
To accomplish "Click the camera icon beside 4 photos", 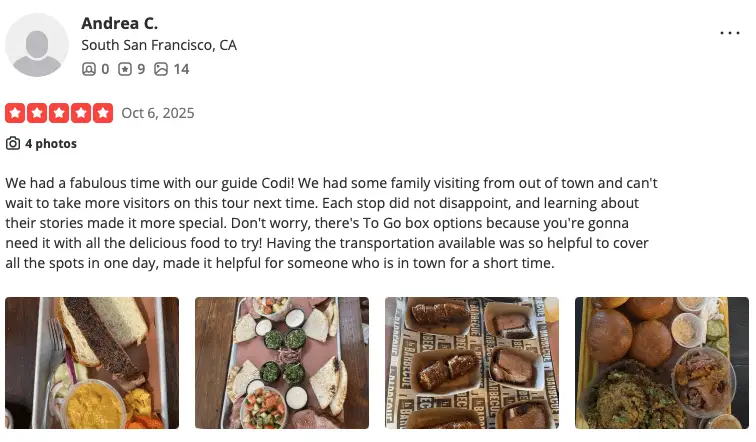I will [x=13, y=144].
